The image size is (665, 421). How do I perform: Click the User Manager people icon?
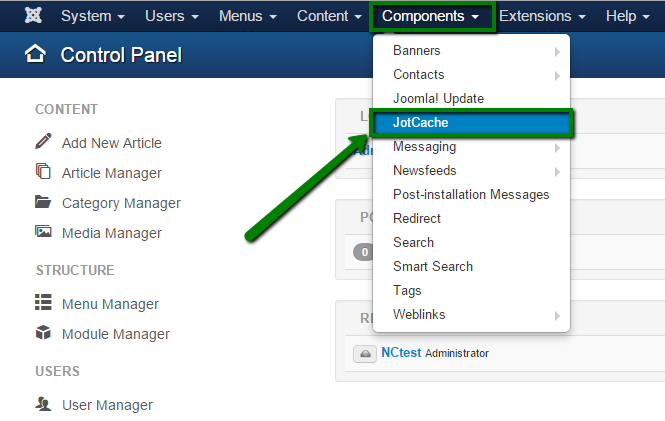43,404
